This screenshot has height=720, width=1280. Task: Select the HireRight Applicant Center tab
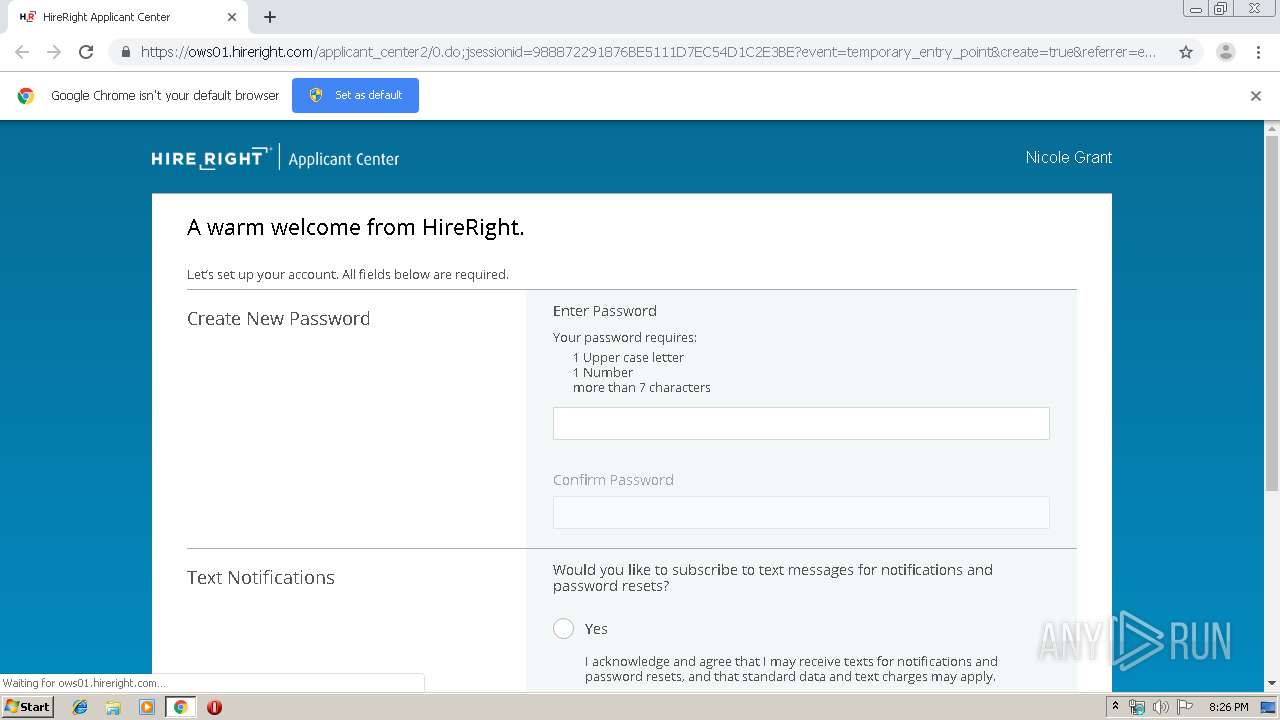pyautogui.click(x=128, y=17)
